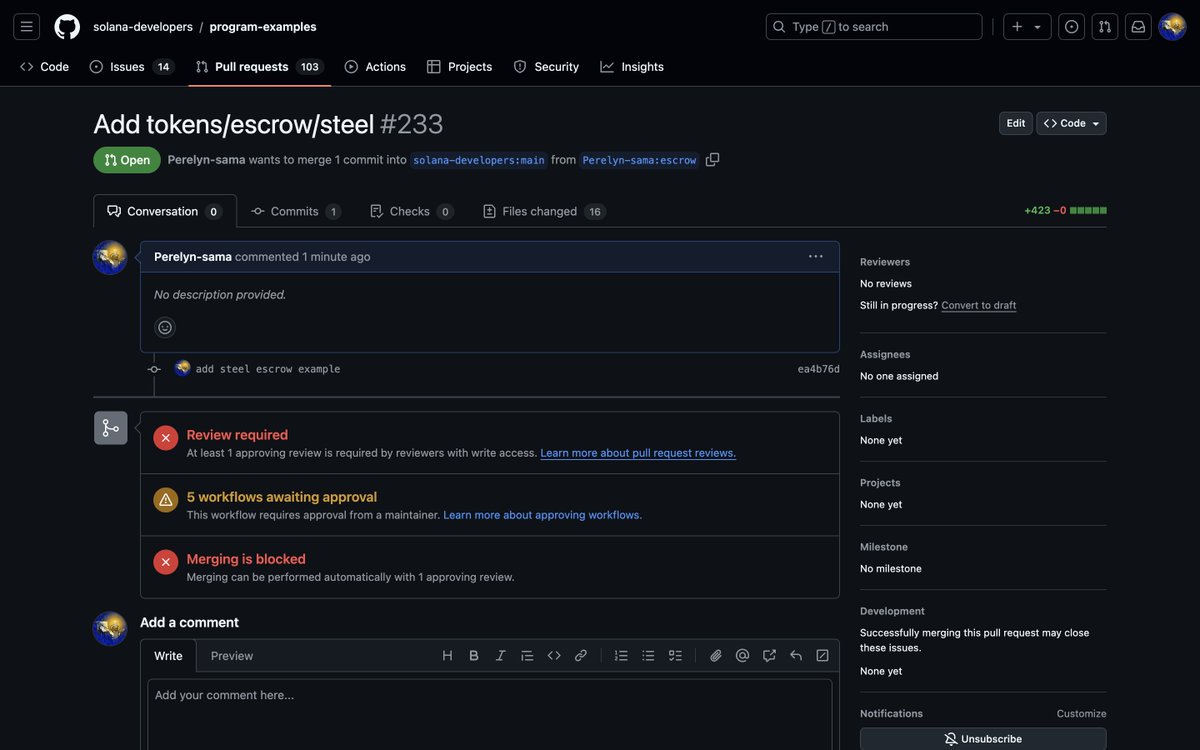Insert numbered list in comment editor

coord(621,656)
